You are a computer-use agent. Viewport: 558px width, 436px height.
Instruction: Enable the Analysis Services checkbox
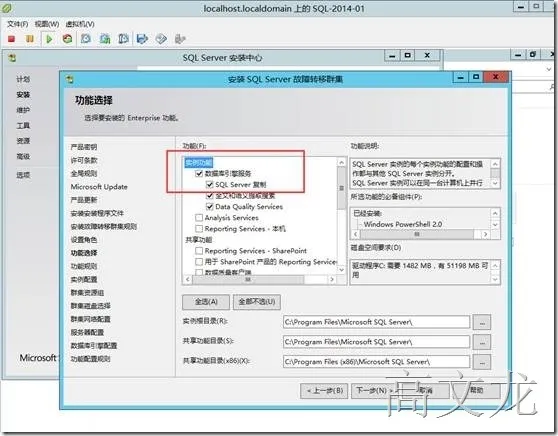tap(199, 217)
